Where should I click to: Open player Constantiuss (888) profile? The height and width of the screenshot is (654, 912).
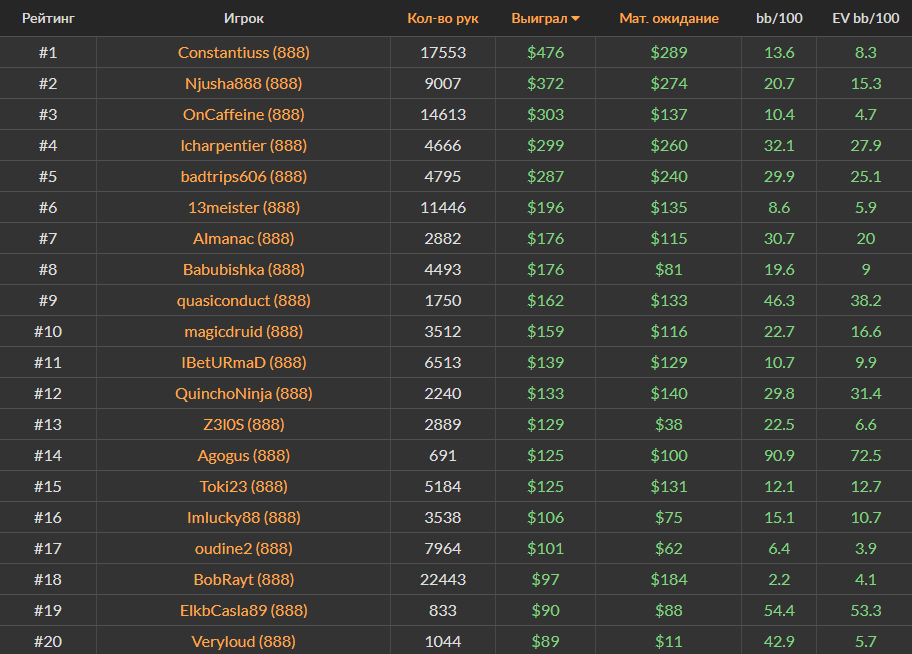(244, 52)
